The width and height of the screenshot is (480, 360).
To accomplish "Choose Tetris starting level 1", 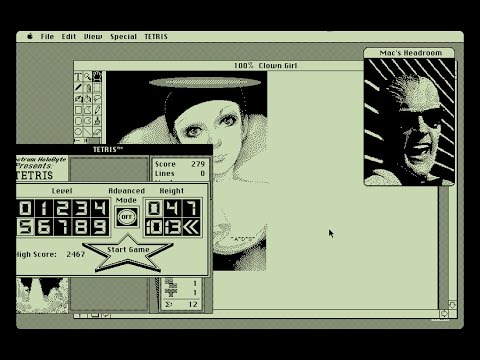I will (x=44, y=208).
